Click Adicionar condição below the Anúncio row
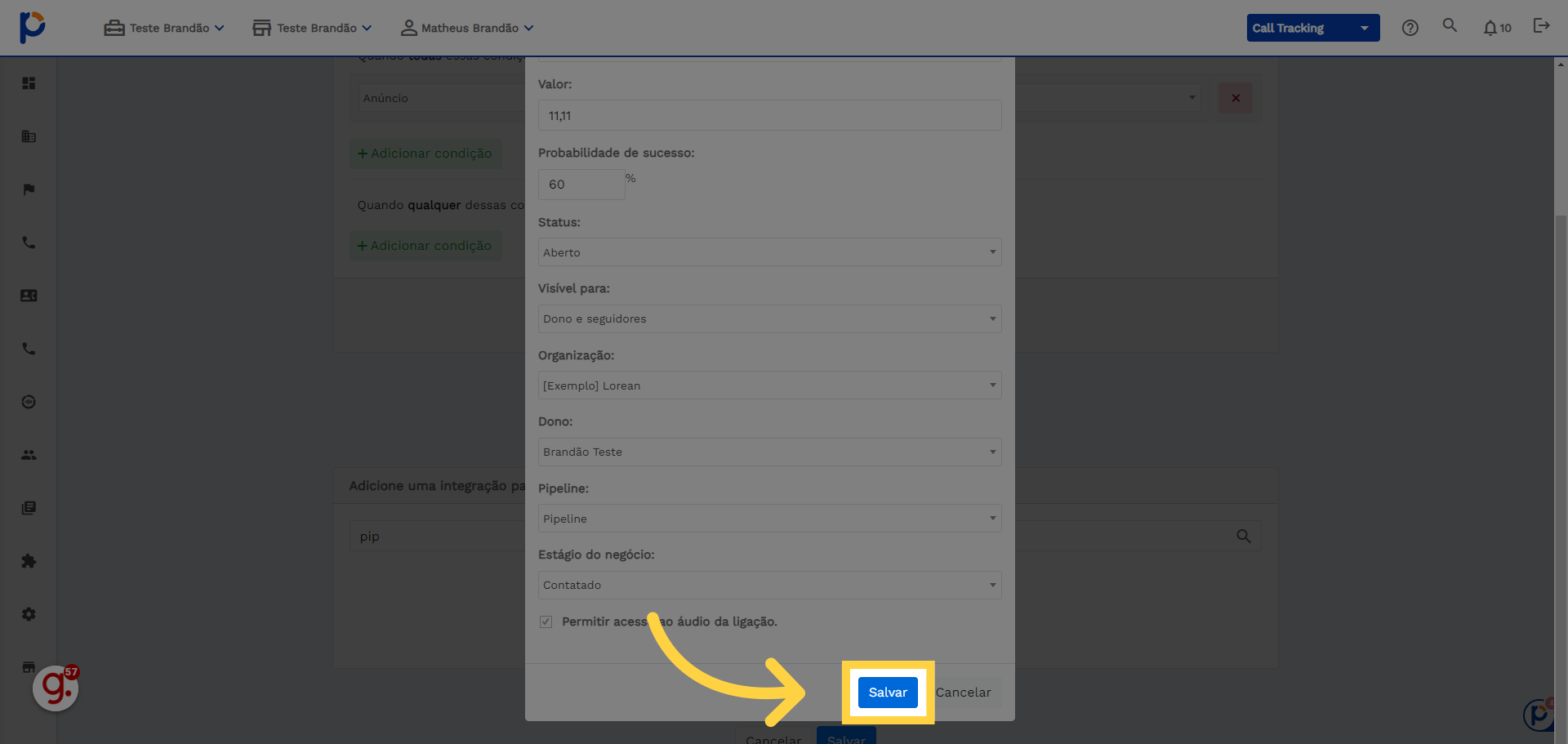The height and width of the screenshot is (744, 1568). [425, 154]
